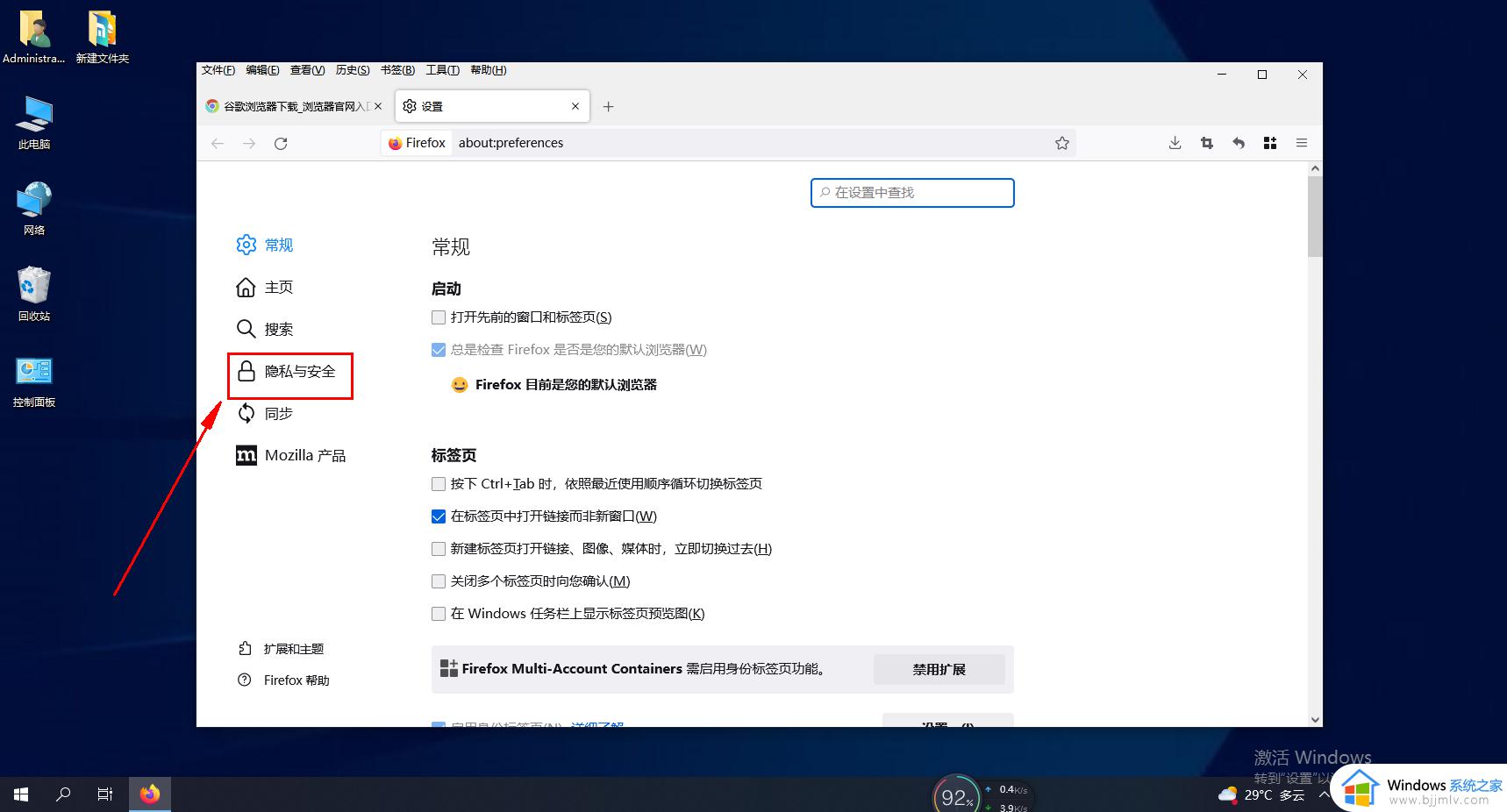Open the Windows Start menu
The image size is (1507, 812).
click(21, 794)
